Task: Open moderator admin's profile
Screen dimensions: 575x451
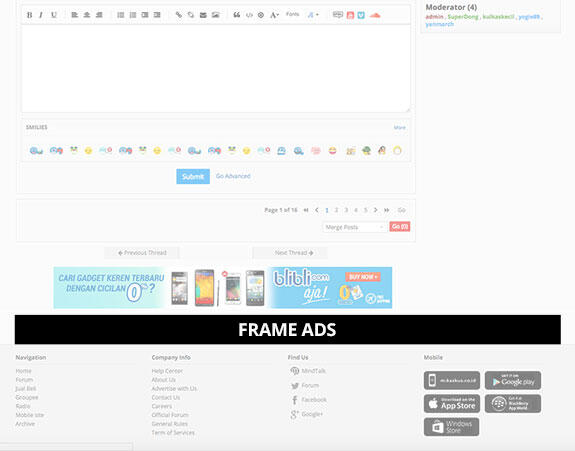Action: point(434,17)
